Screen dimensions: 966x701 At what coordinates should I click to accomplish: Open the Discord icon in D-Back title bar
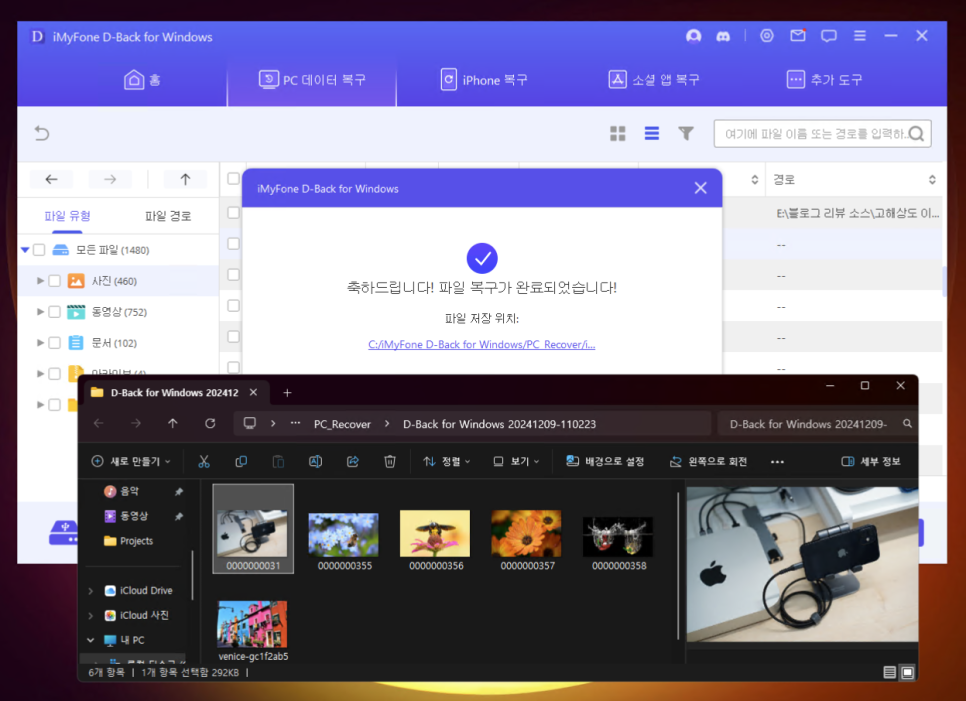point(723,36)
